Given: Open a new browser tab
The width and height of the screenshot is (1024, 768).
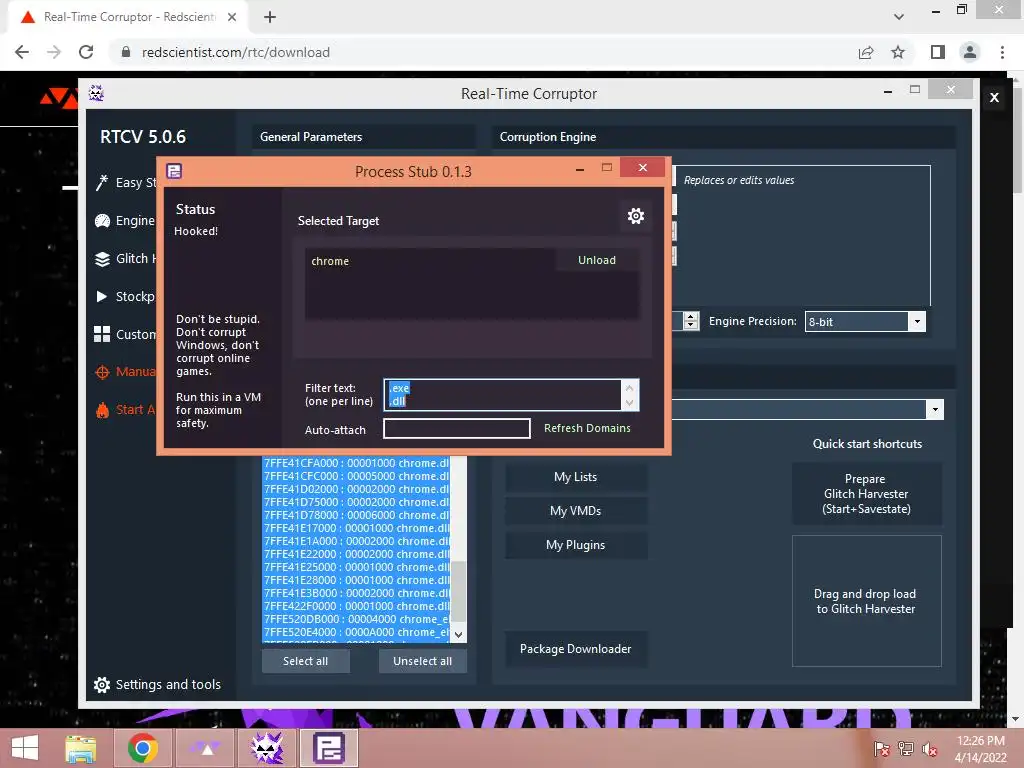Looking at the screenshot, I should 270,17.
